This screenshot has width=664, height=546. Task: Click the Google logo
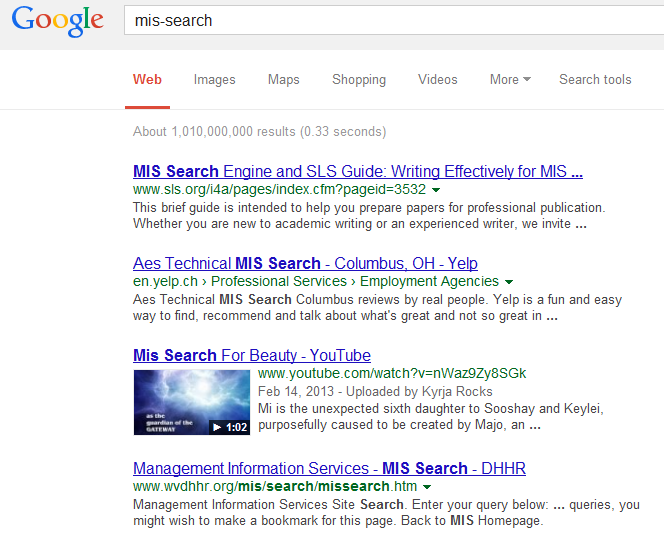[x=57, y=21]
